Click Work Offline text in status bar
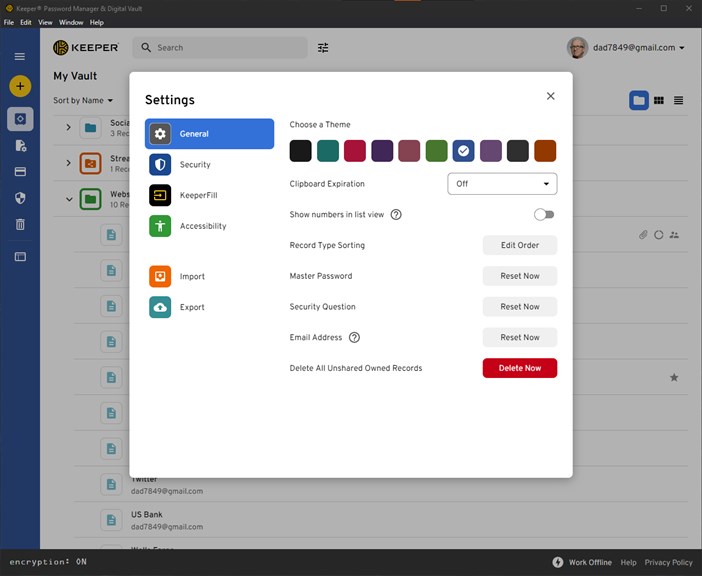Viewport: 702px width, 576px height. pos(590,563)
